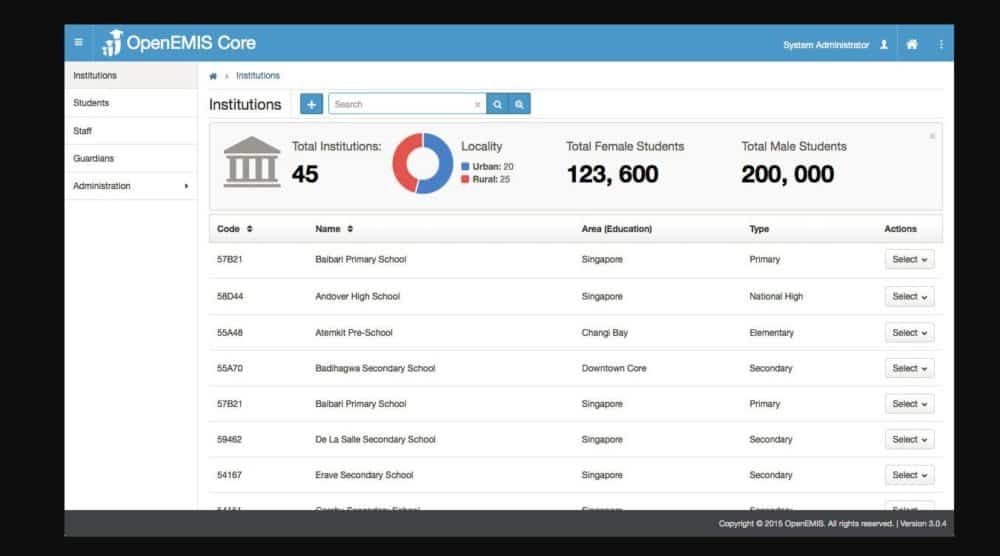The width and height of the screenshot is (1000, 556).
Task: Click the breadcrumb home icon
Action: tap(213, 76)
